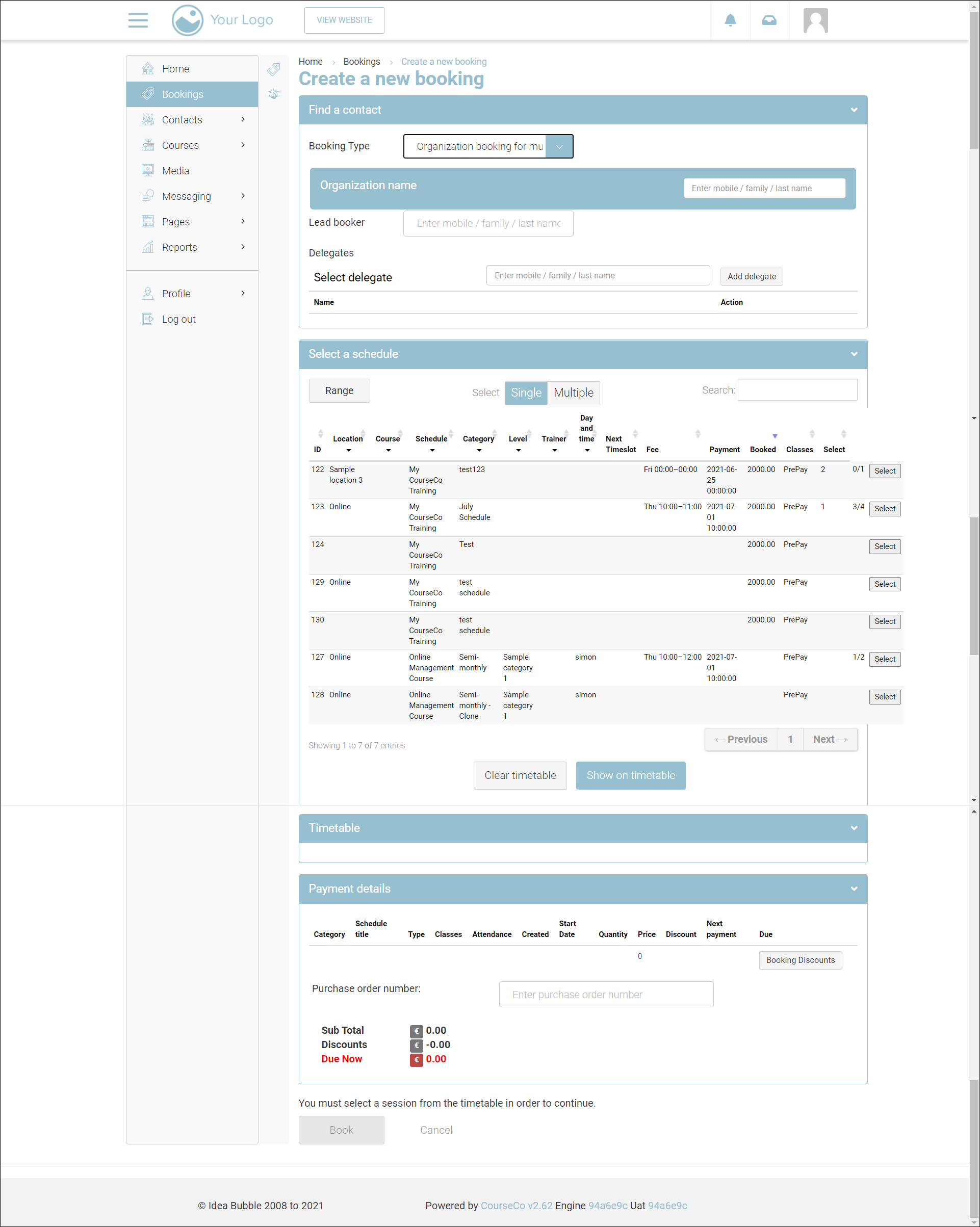This screenshot has height=1227, width=980.
Task: Sort table by Booked column
Action: pyautogui.click(x=763, y=449)
